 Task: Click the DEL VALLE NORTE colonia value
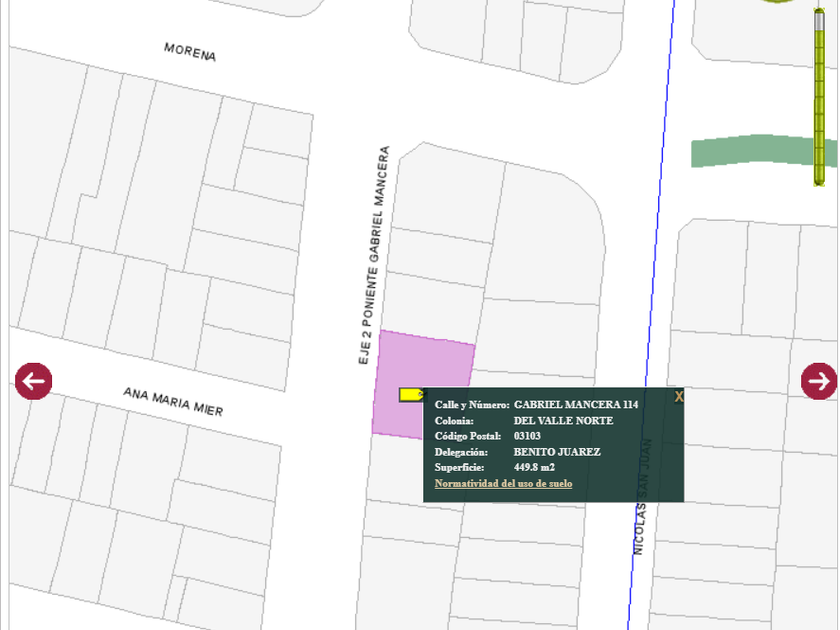click(563, 420)
